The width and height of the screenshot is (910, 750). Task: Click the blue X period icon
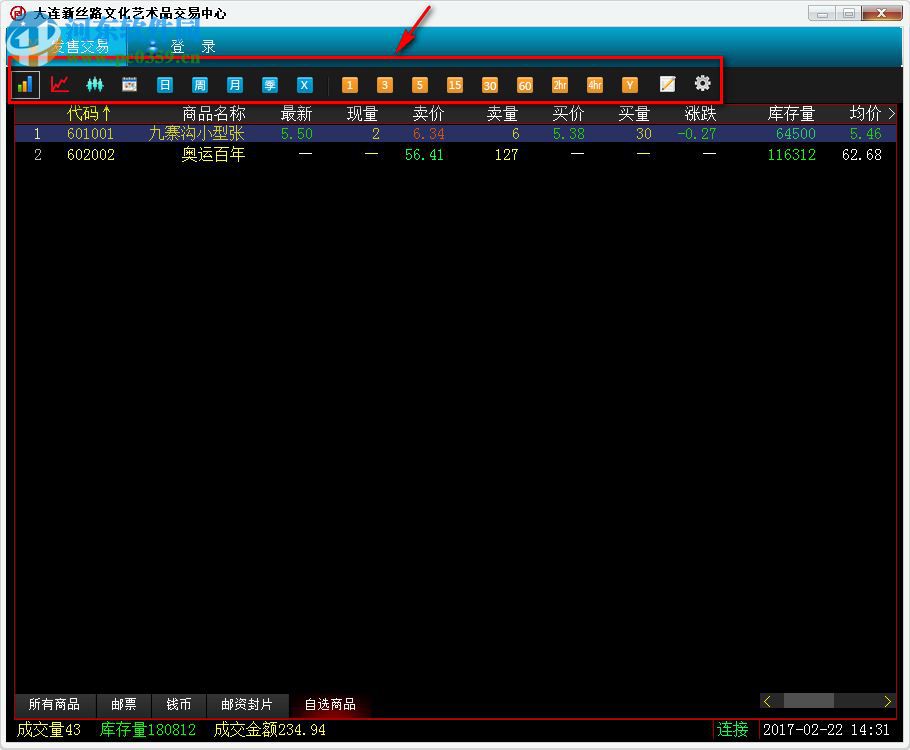point(304,85)
